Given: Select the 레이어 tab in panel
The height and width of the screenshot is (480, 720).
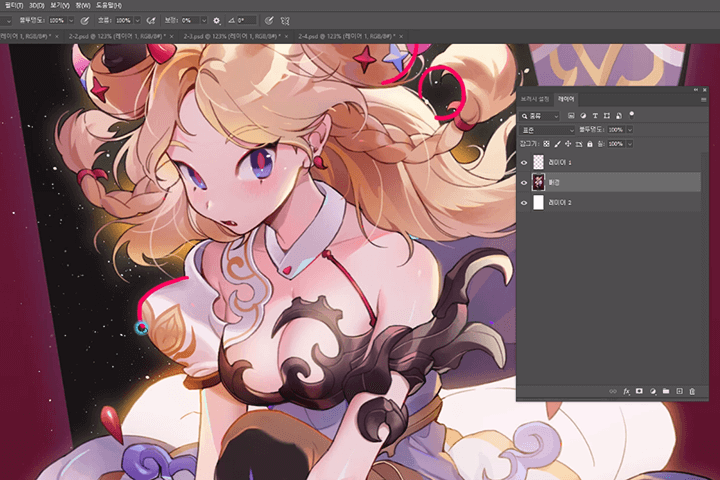Looking at the screenshot, I should 565,99.
